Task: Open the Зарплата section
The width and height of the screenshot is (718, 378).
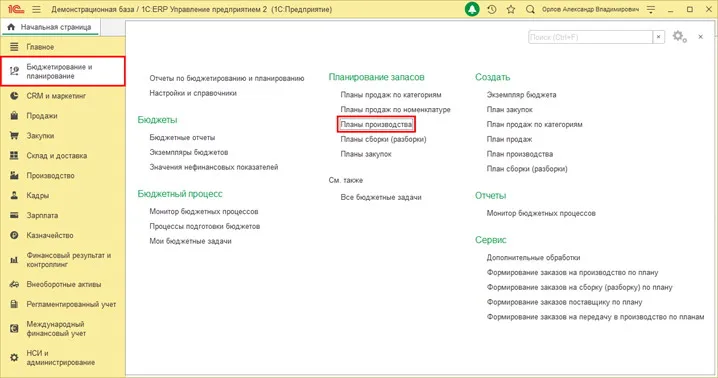Action: [x=42, y=215]
